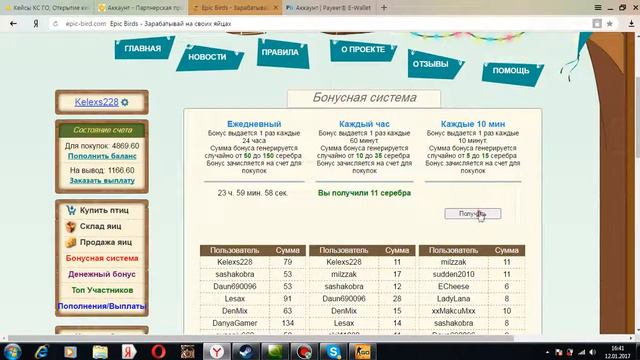
Task: Click xxMakcuMxx in the 10-minute table
Action: [x=453, y=311]
